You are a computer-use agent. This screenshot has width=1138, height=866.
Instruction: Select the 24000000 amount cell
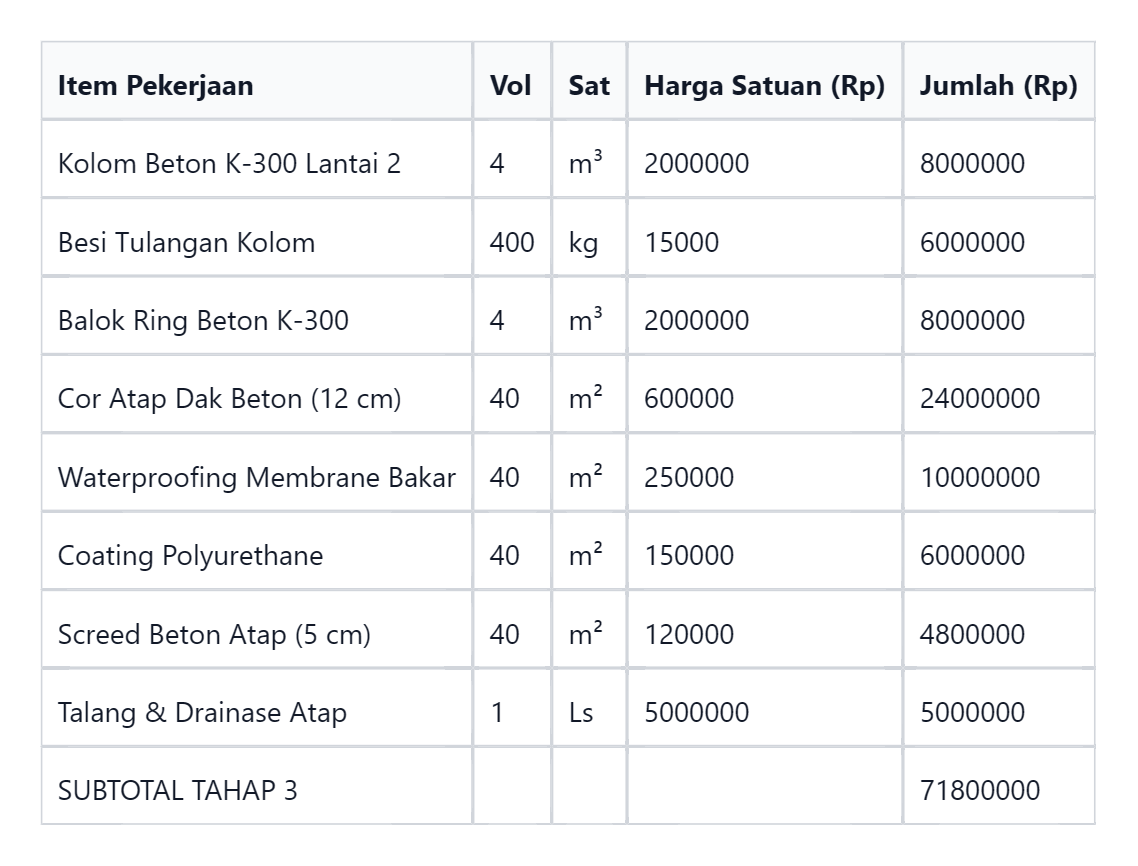999,395
